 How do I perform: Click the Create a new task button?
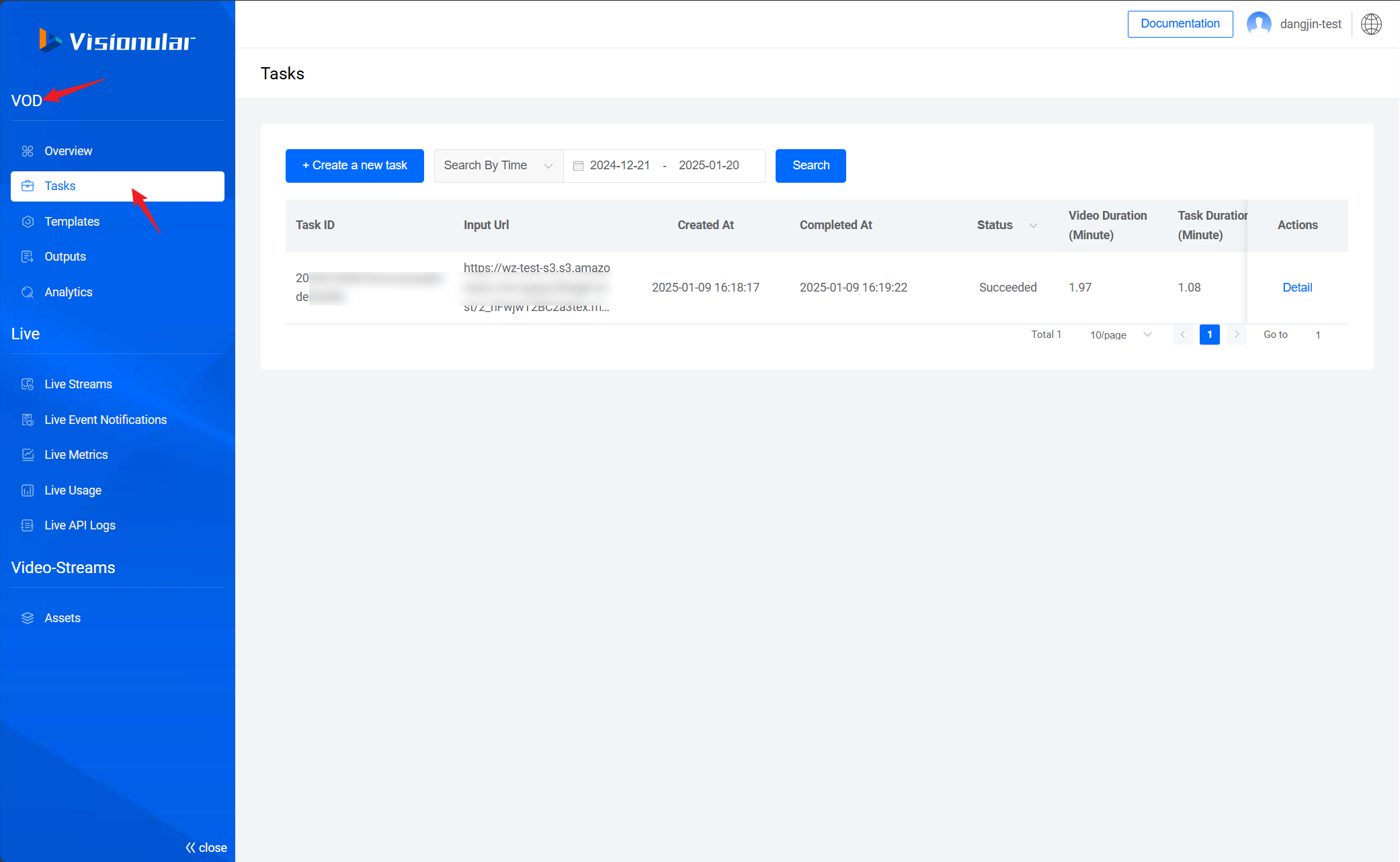tap(355, 165)
